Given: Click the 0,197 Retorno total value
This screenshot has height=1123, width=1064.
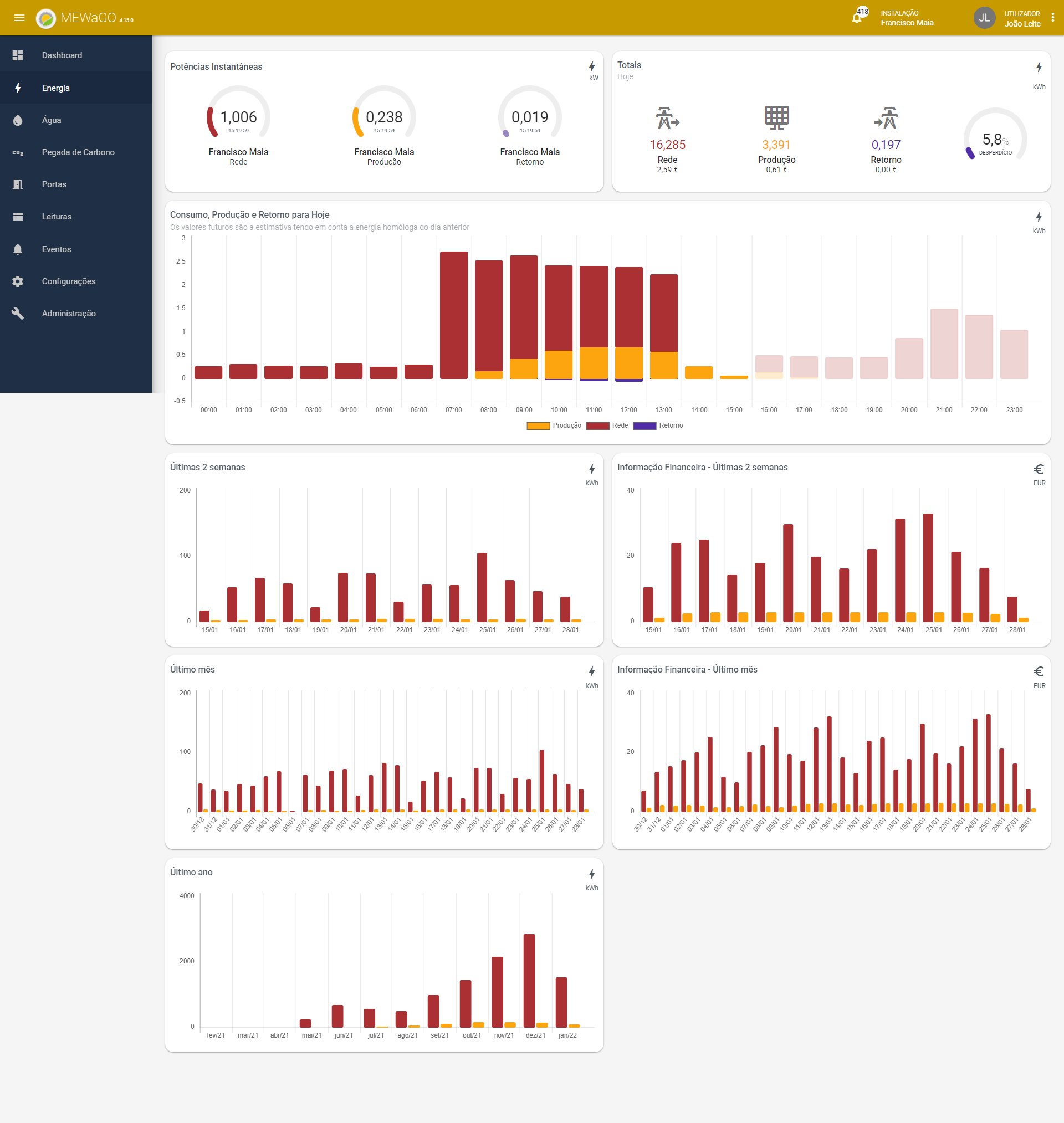Looking at the screenshot, I should coord(886,145).
